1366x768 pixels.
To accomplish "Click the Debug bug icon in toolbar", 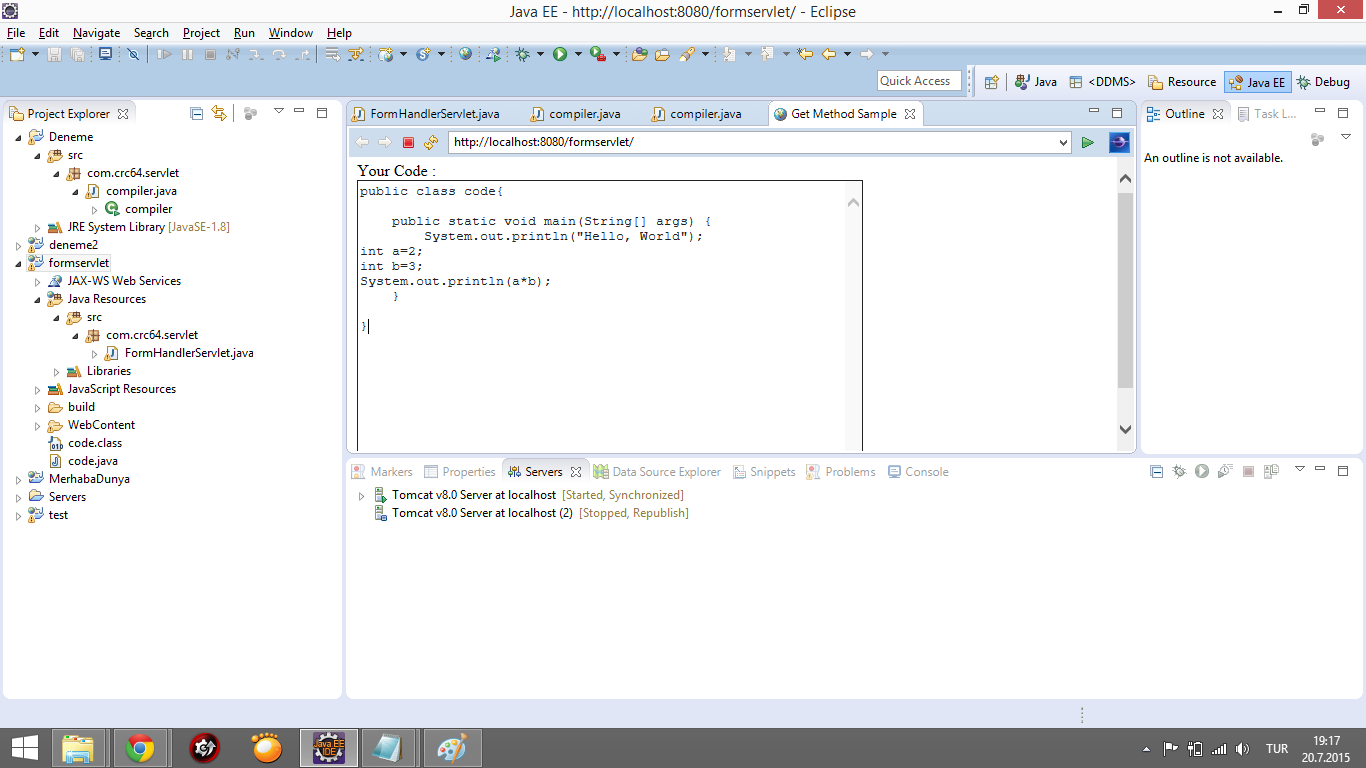I will click(523, 54).
